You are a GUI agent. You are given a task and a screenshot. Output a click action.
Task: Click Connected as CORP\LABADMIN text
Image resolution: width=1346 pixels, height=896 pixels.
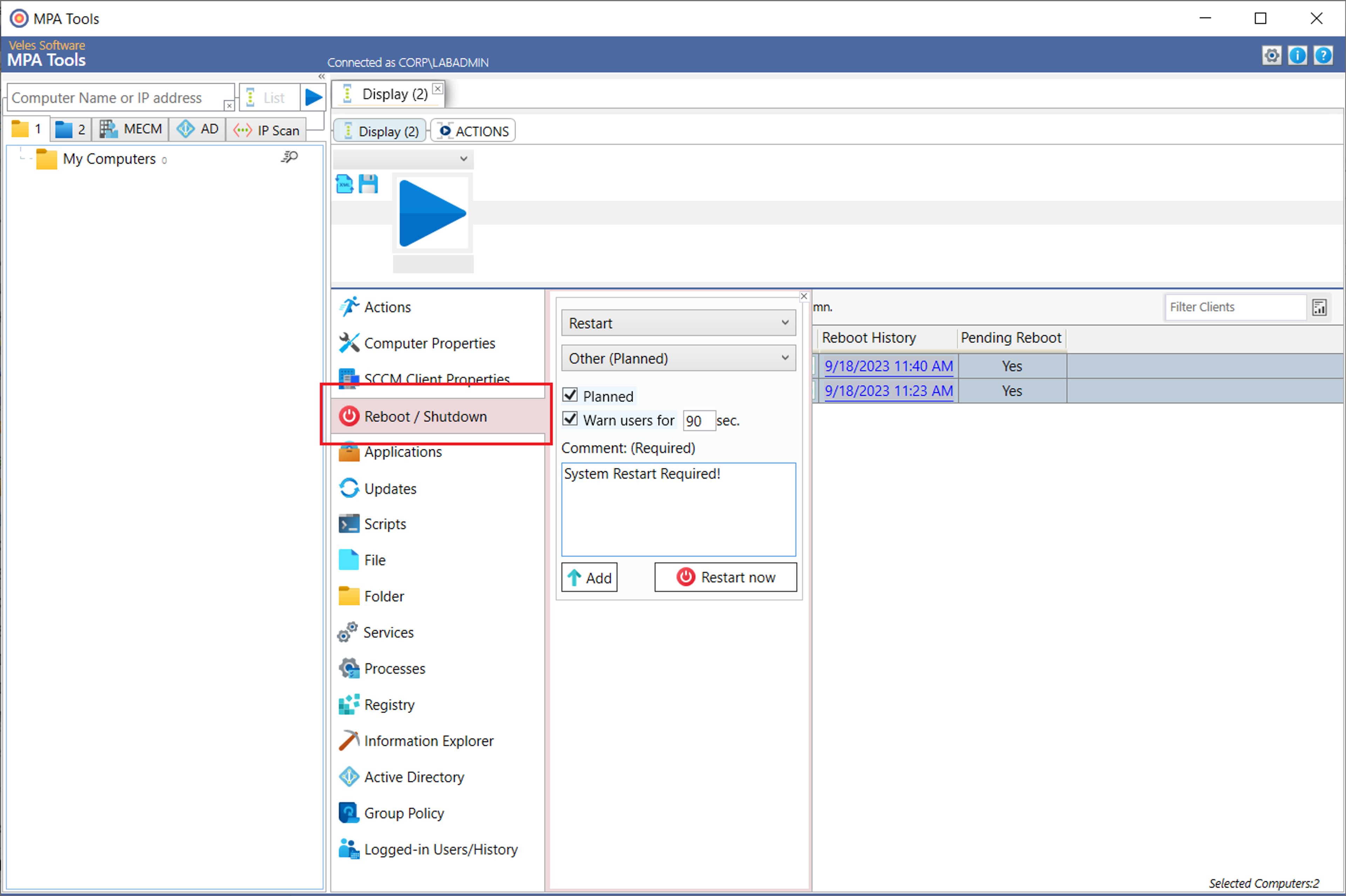coord(407,62)
